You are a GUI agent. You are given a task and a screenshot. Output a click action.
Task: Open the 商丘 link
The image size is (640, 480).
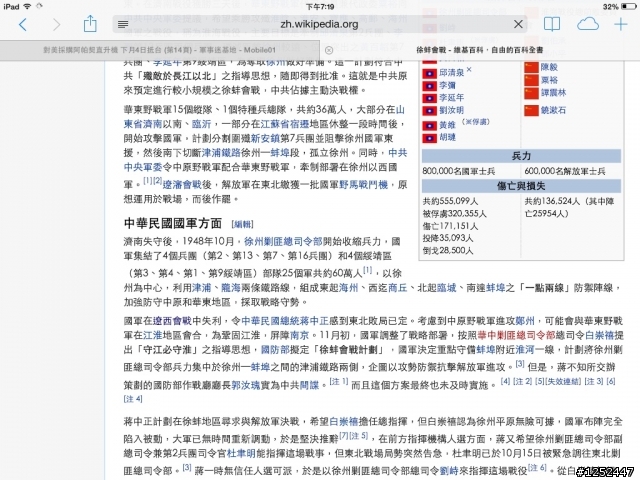(x=397, y=288)
